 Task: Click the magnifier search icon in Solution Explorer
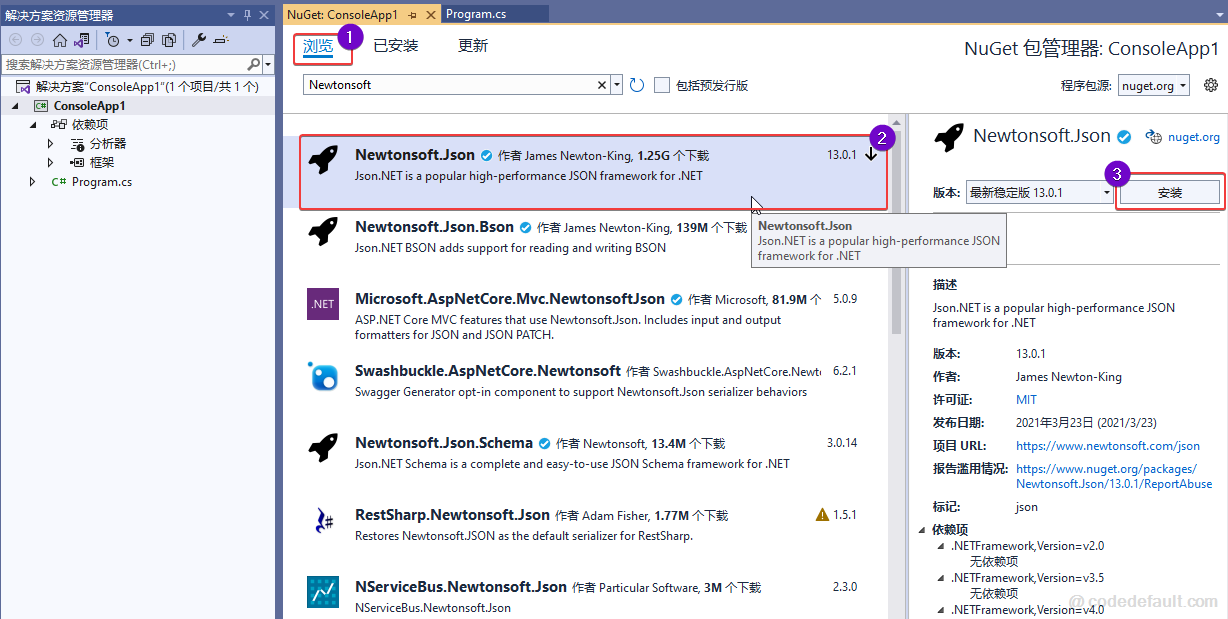point(254,64)
